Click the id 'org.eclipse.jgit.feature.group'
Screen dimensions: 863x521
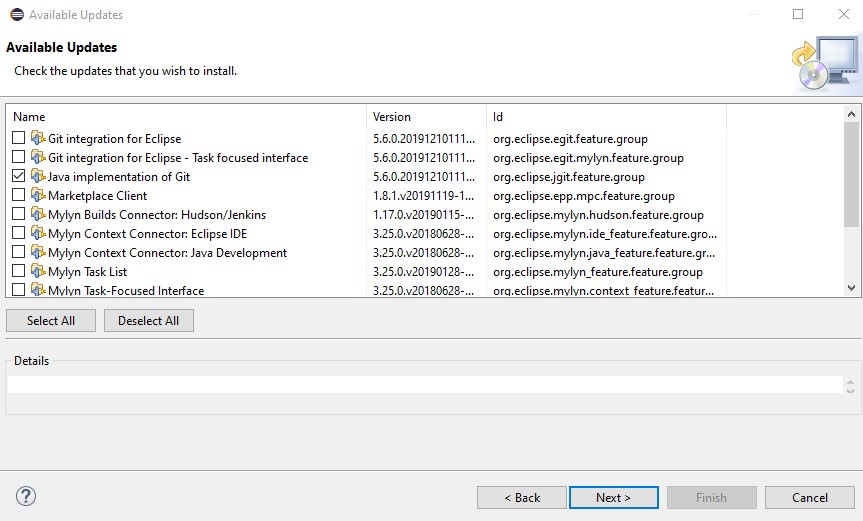pos(569,177)
